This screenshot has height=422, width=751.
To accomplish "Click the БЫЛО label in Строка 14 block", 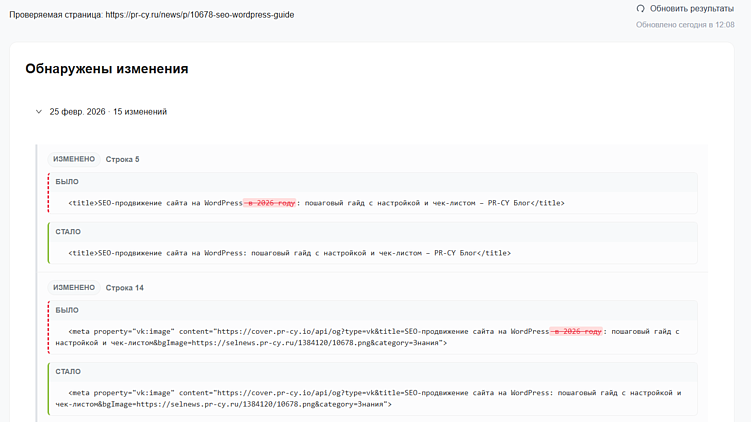I will (67, 310).
